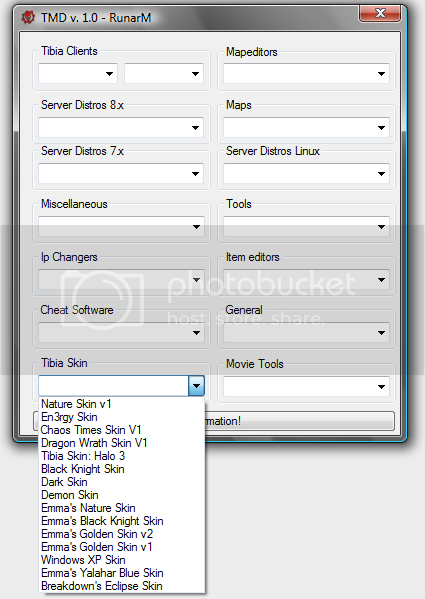Screen dimensions: 425x599
Task: Open the second Tibia Clients dropdown
Action: pyautogui.click(x=164, y=73)
